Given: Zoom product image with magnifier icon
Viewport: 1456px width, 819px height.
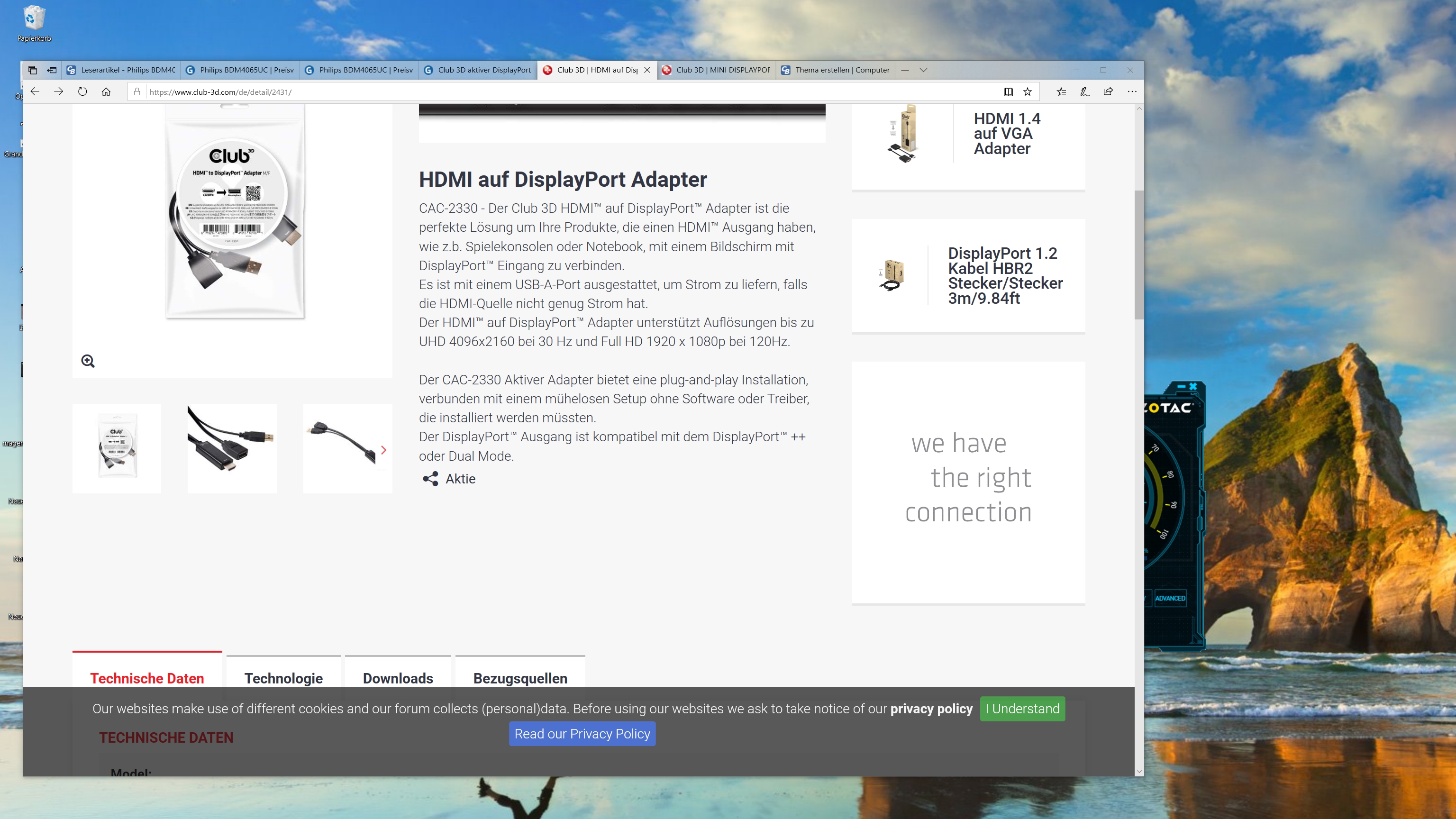Looking at the screenshot, I should point(88,361).
